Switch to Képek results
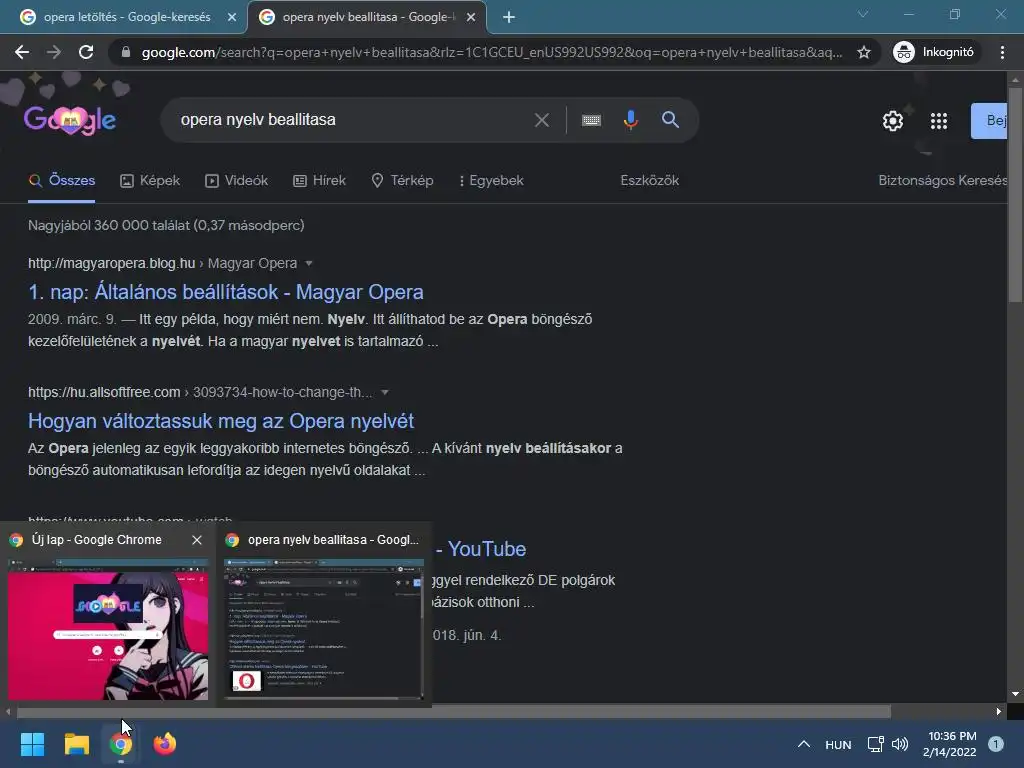The height and width of the screenshot is (768, 1024). pos(150,181)
